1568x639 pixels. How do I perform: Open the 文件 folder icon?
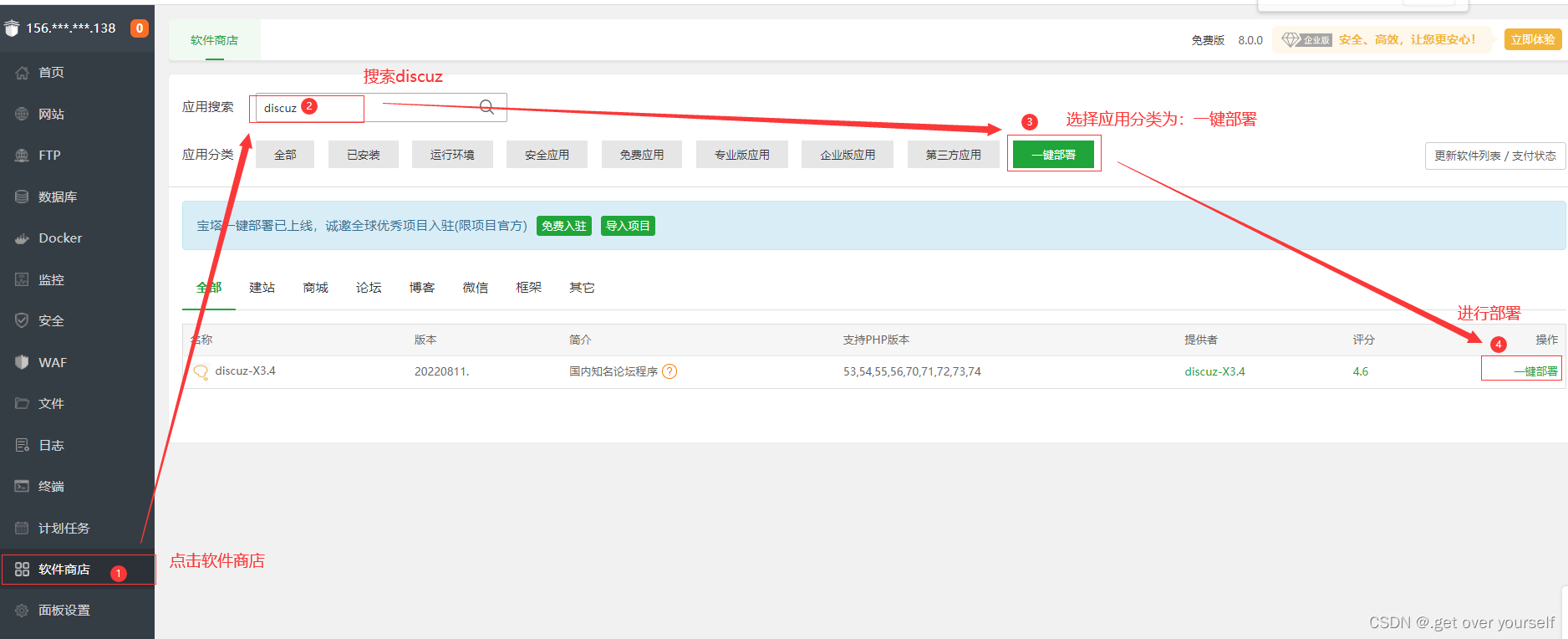tap(22, 403)
